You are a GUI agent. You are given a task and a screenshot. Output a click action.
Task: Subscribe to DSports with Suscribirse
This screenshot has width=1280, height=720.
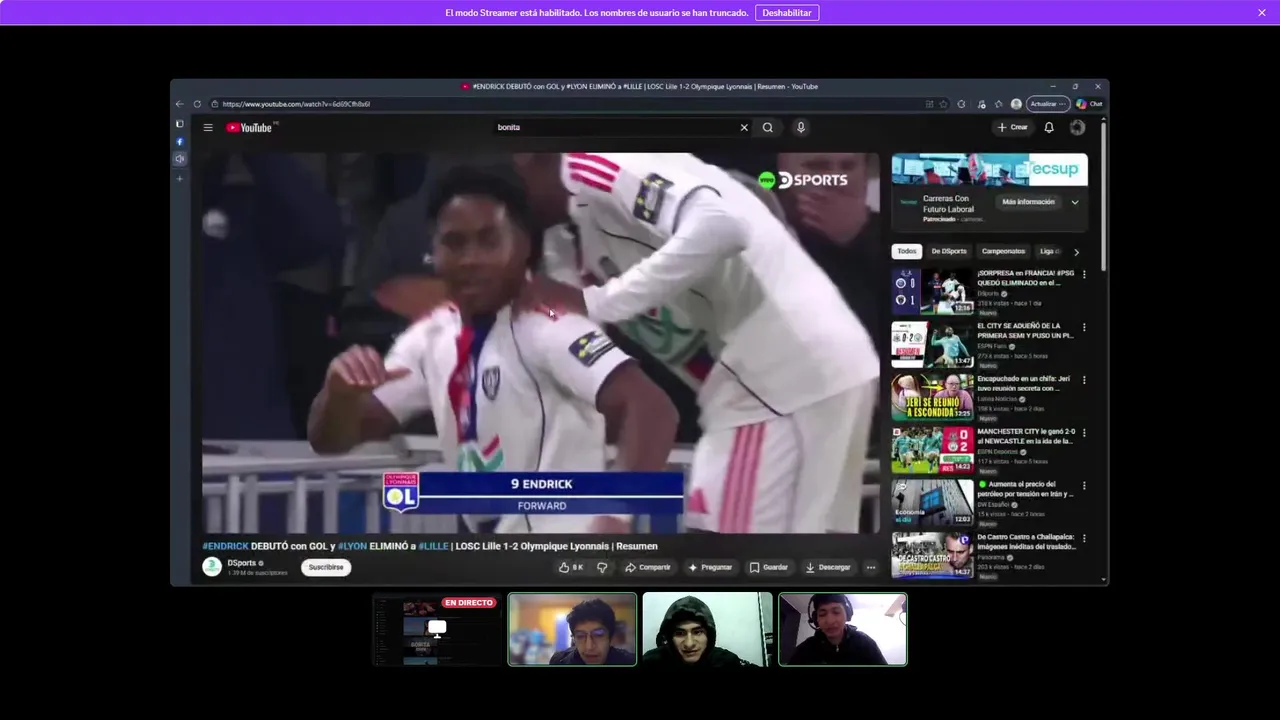326,567
